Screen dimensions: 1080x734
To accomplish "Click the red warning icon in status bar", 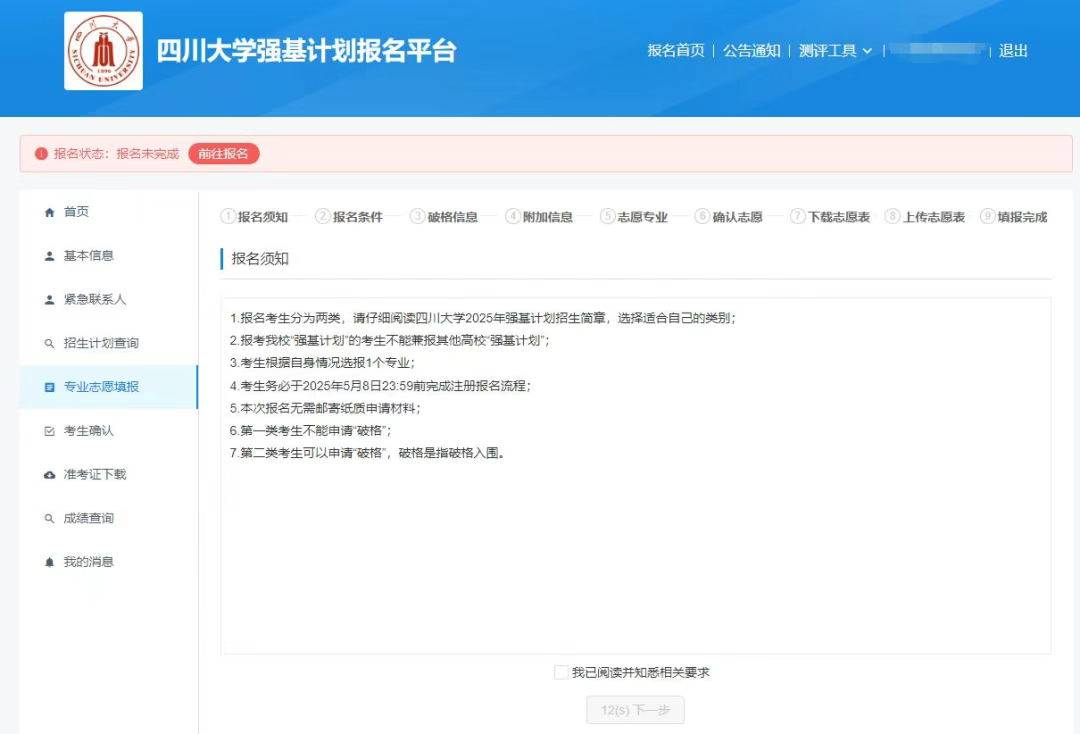I will (41, 154).
